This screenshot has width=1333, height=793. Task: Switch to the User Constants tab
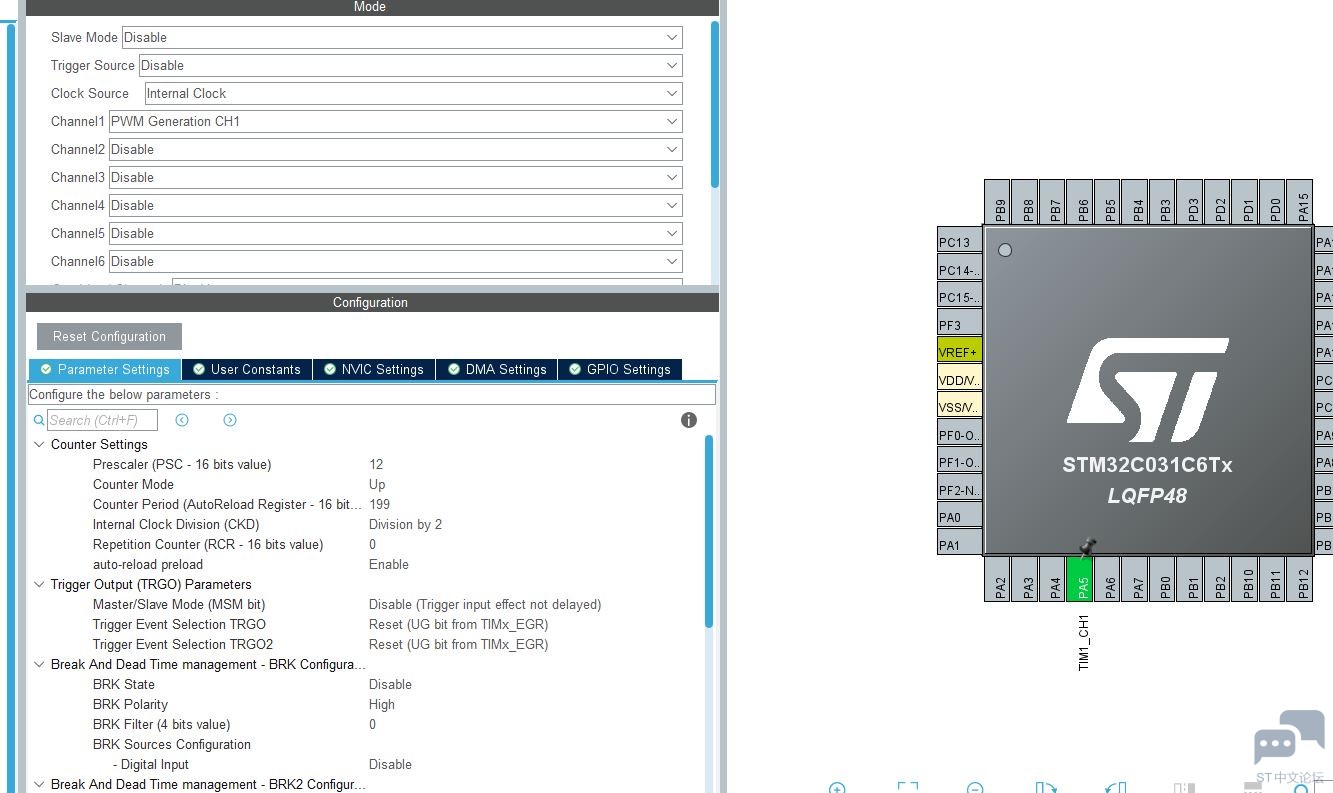coord(247,369)
